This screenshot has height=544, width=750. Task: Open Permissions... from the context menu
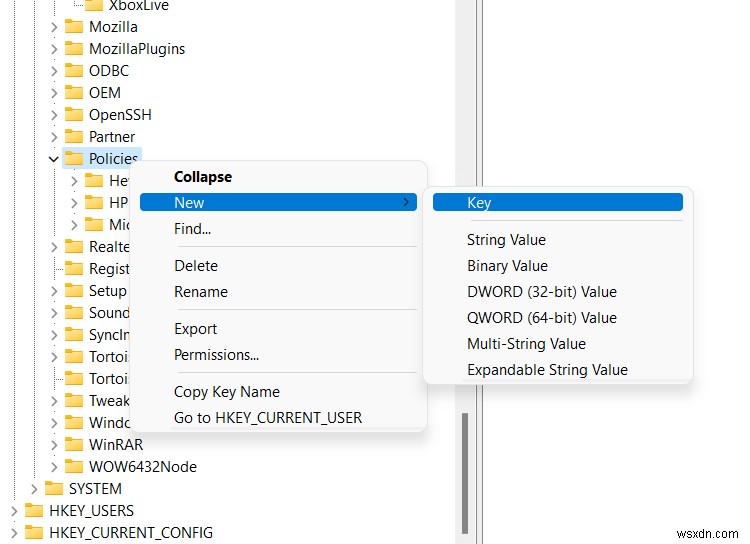[x=278, y=355]
